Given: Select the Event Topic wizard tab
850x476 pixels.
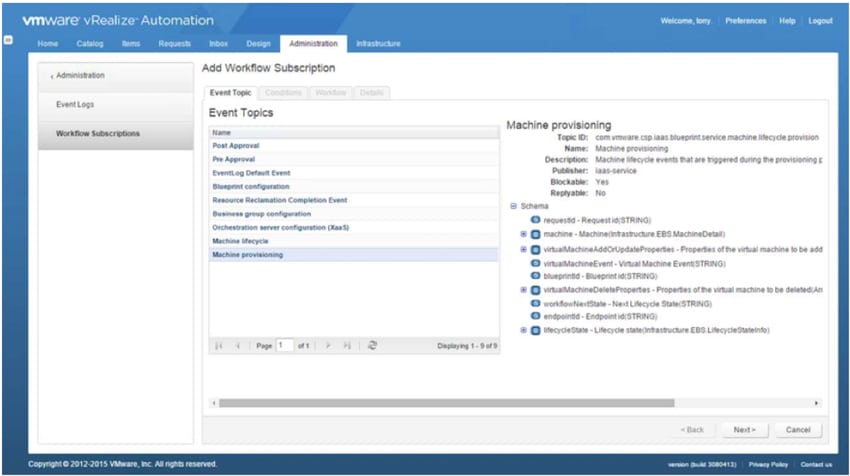Looking at the screenshot, I should pyautogui.click(x=230, y=93).
